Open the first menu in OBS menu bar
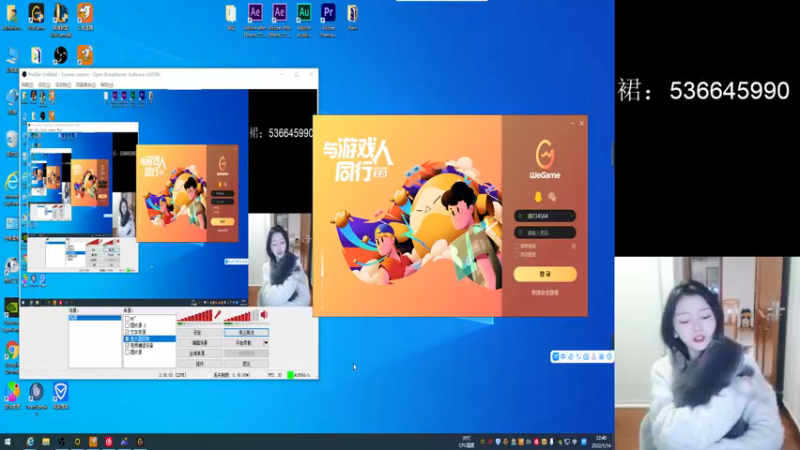The height and width of the screenshot is (450, 800). tap(28, 85)
